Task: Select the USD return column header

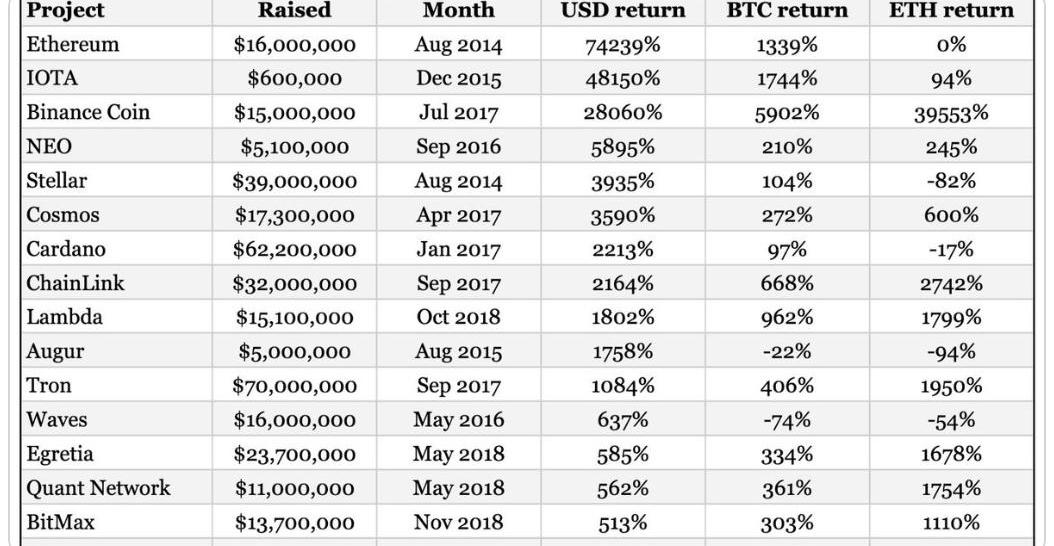Action: pos(621,11)
